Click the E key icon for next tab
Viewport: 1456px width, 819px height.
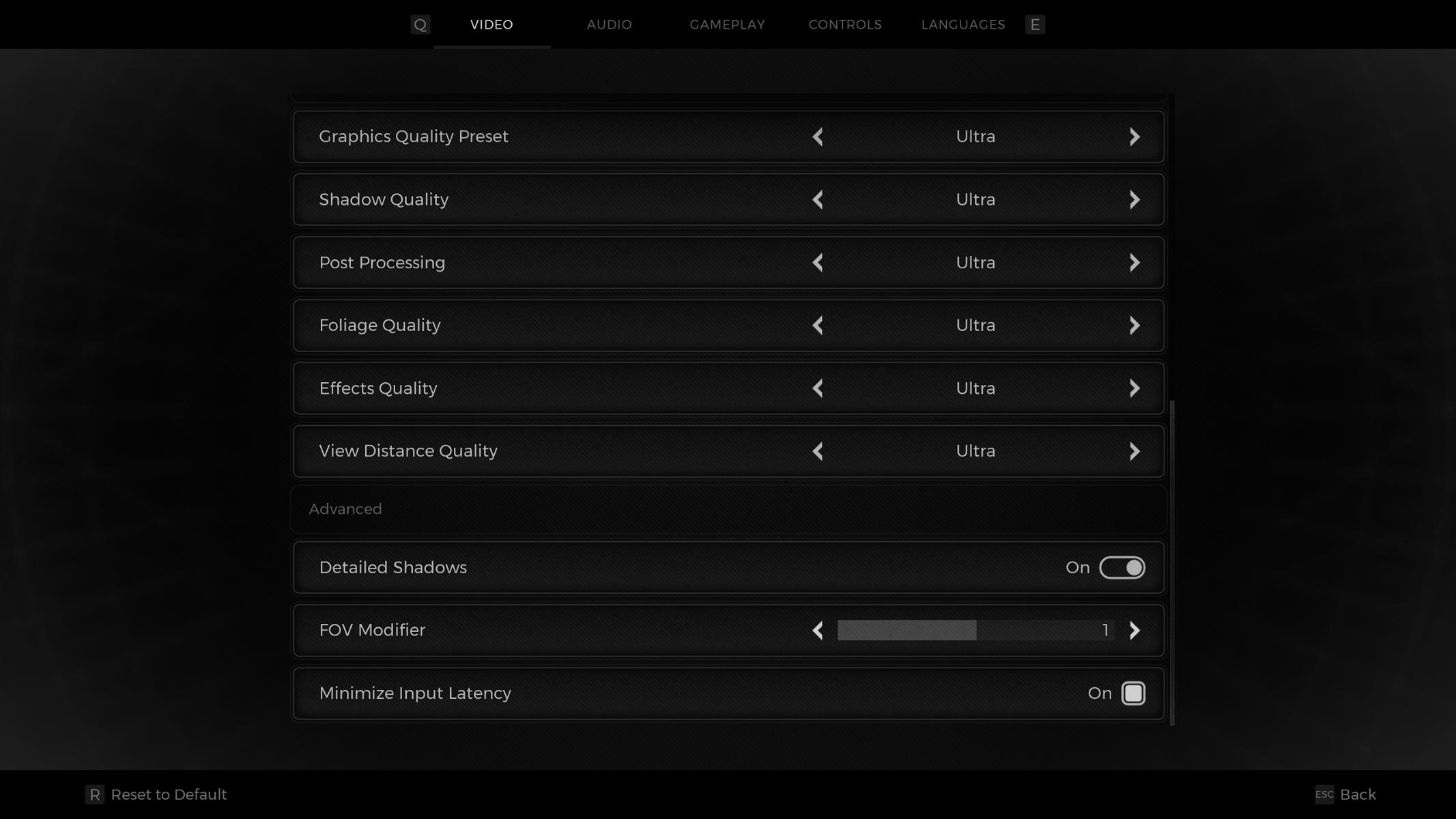pos(1035,25)
